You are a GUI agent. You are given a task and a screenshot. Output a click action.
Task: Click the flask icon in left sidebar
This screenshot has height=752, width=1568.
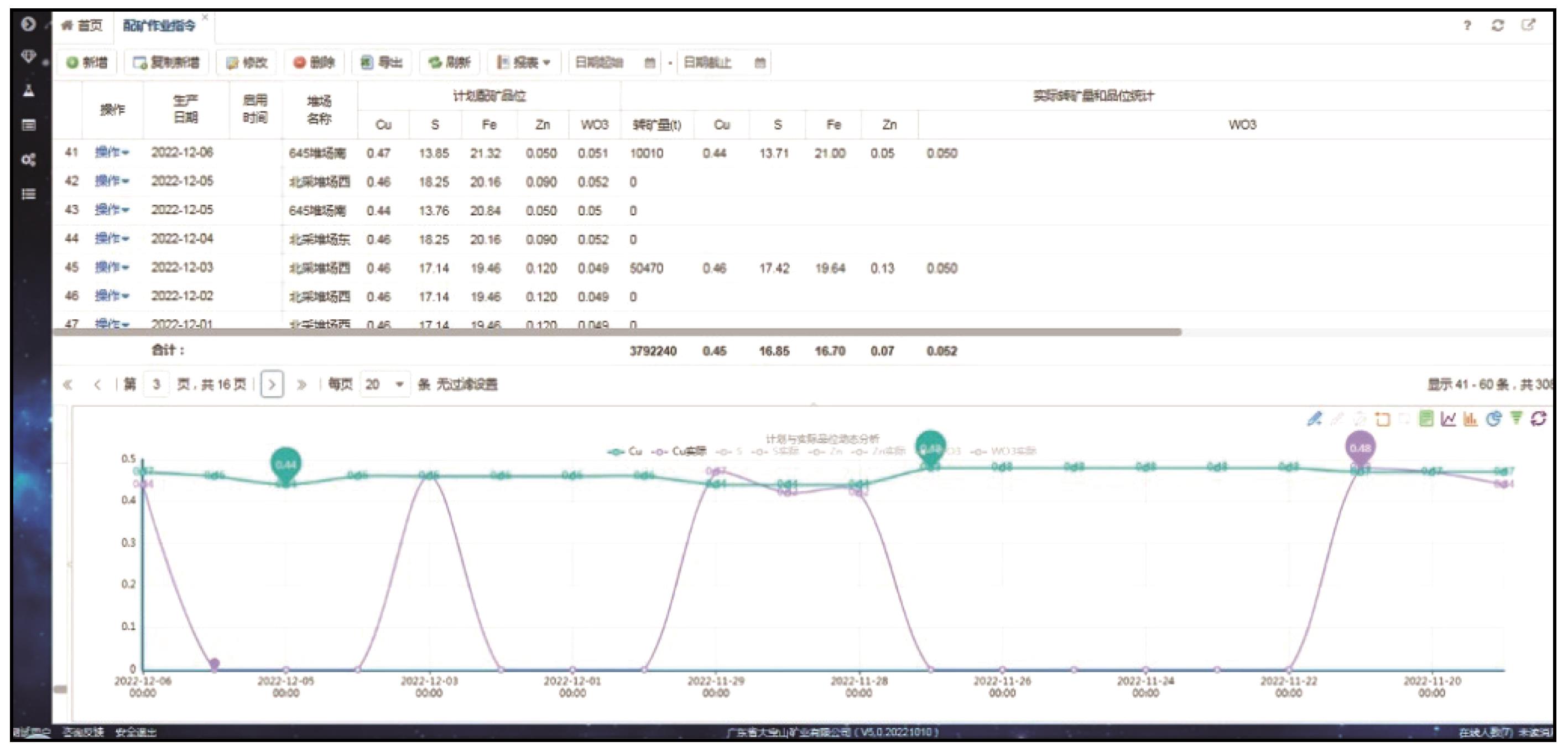(x=28, y=91)
